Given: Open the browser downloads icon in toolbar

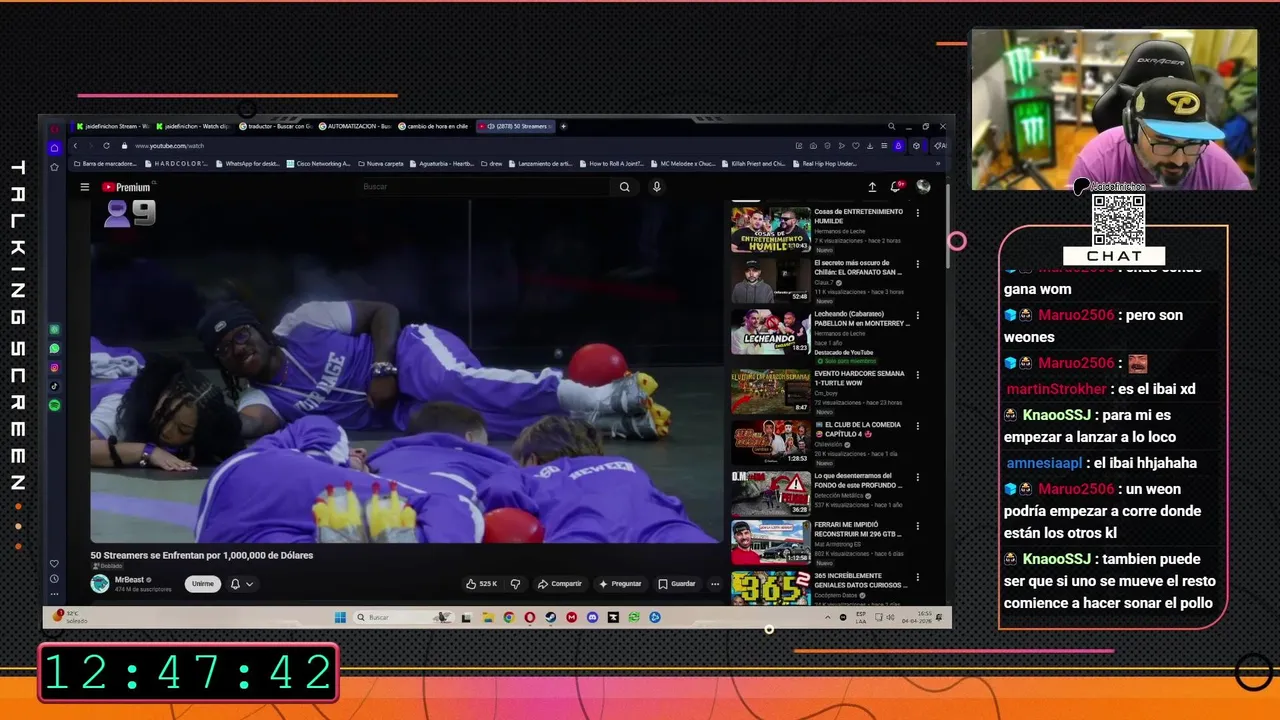Looking at the screenshot, I should click(x=870, y=146).
